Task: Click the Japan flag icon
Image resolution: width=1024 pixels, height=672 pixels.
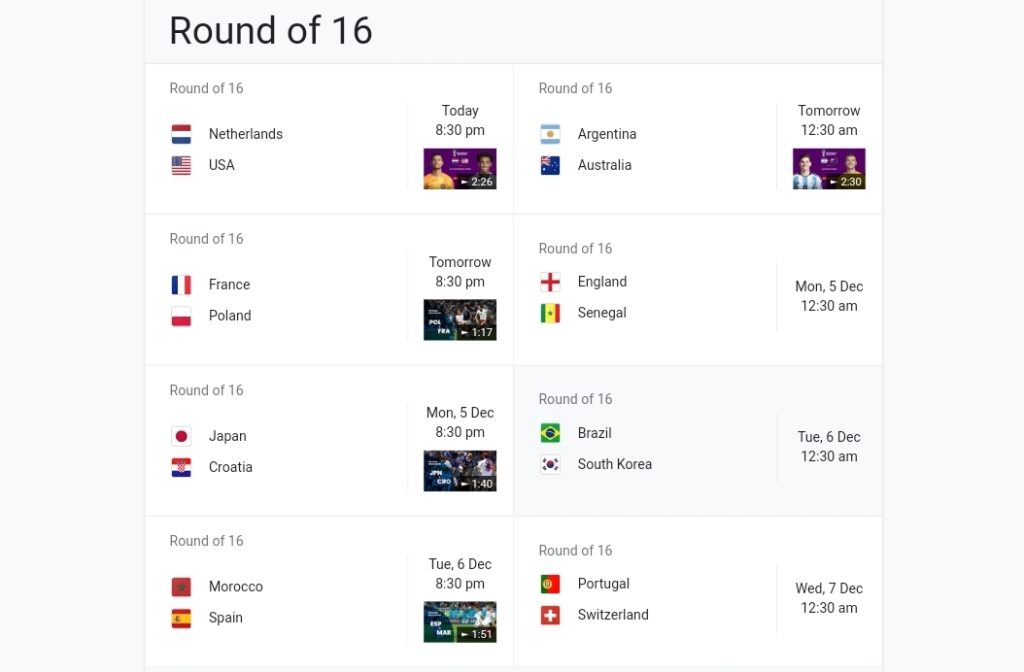Action: (x=181, y=435)
